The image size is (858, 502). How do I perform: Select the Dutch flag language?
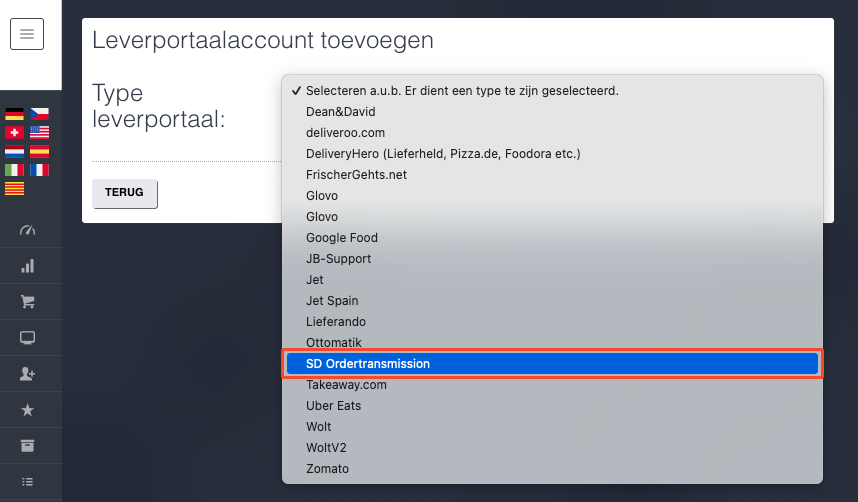(x=14, y=151)
